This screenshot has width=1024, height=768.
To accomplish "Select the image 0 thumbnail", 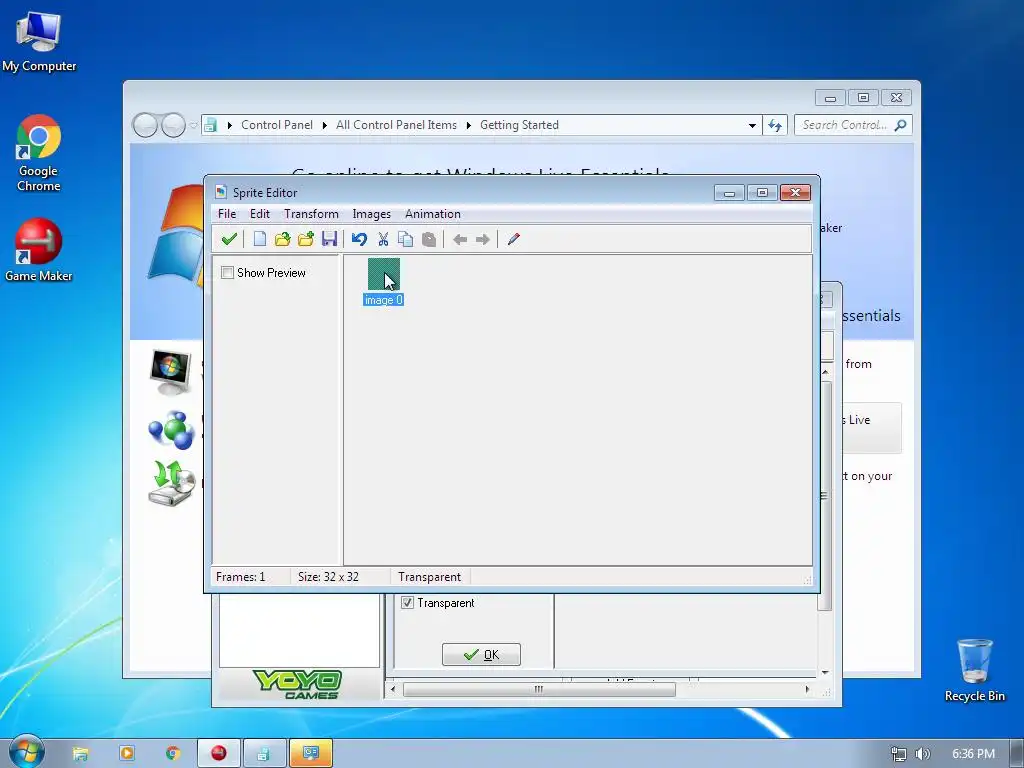I will (383, 274).
